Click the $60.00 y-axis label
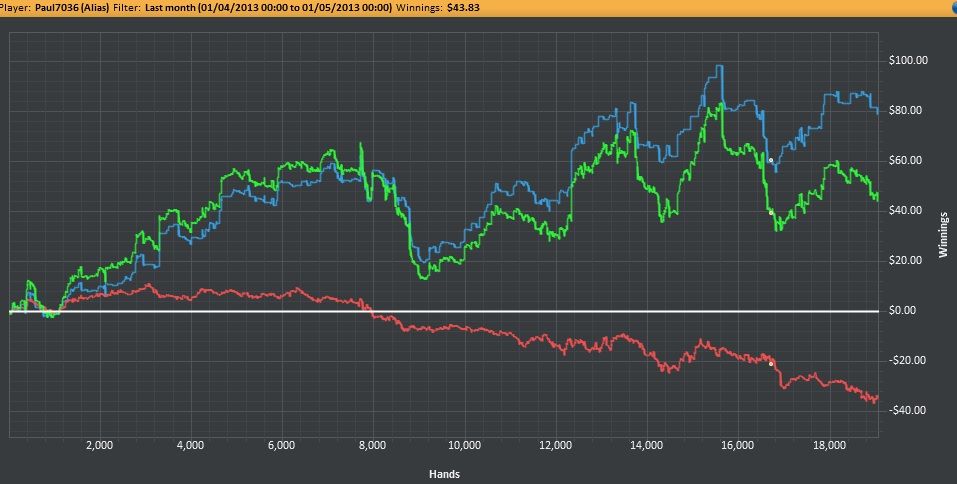Image resolution: width=957 pixels, height=484 pixels. (x=905, y=160)
